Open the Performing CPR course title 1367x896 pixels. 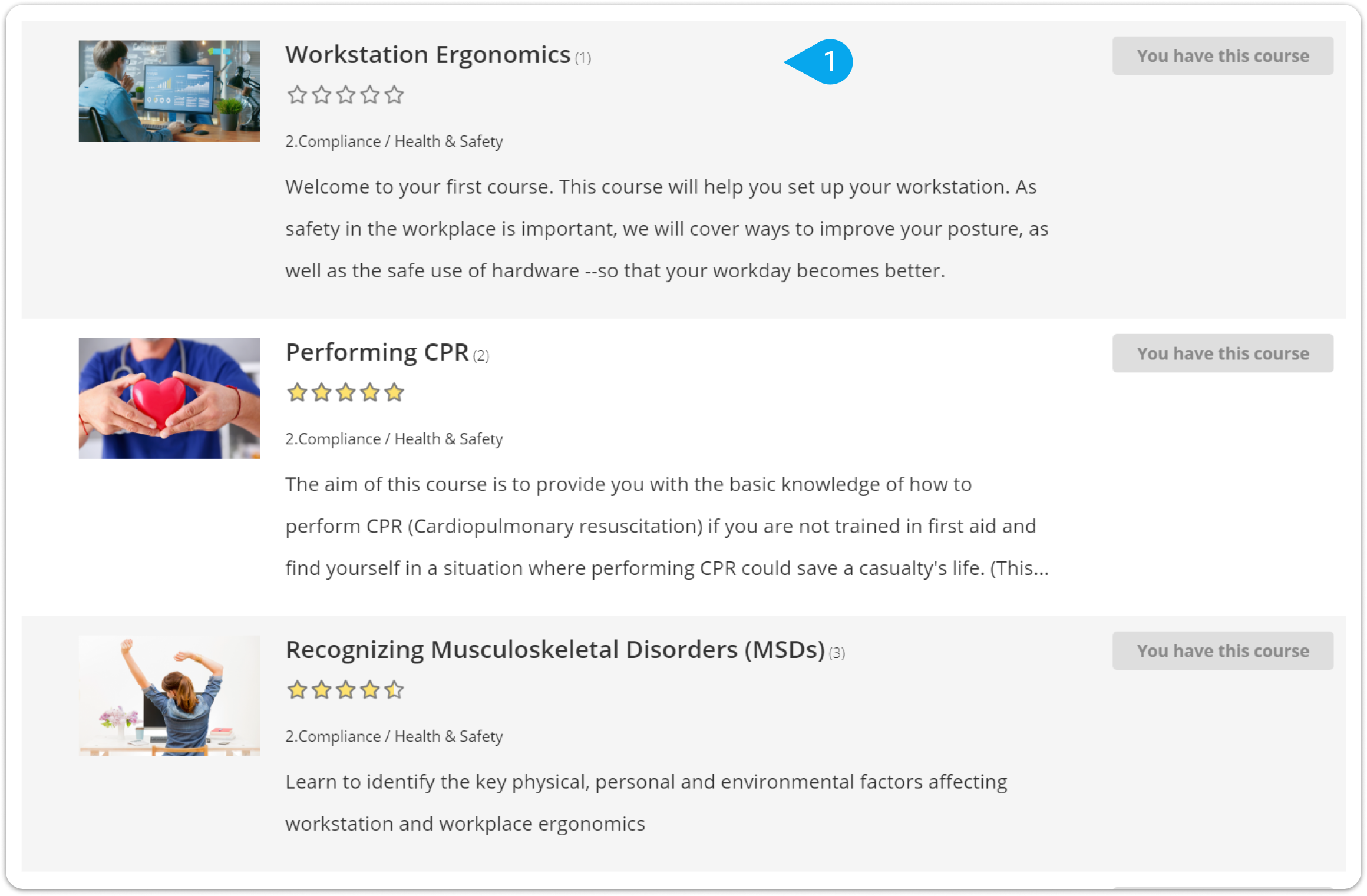point(377,352)
